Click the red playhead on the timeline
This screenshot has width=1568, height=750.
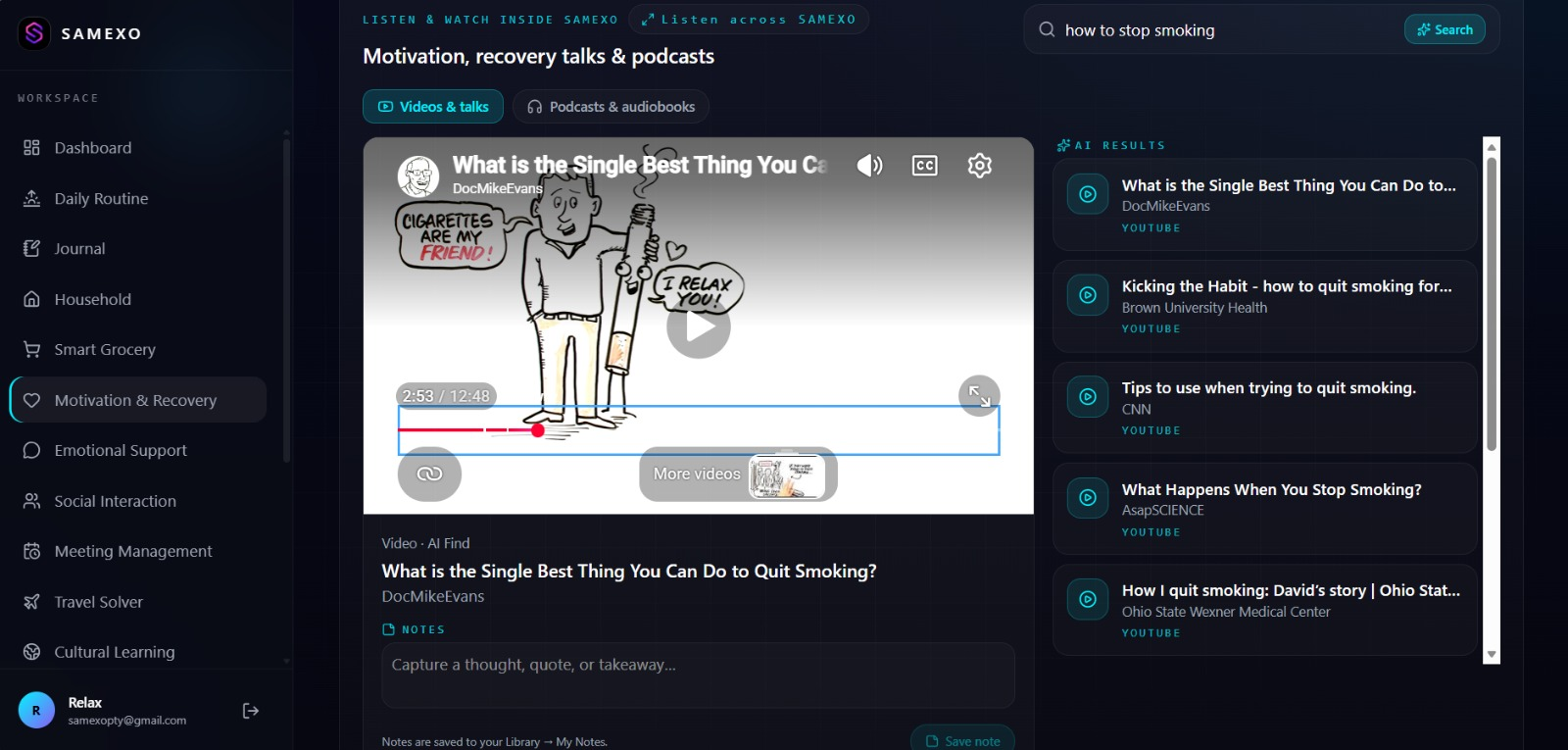(x=538, y=430)
